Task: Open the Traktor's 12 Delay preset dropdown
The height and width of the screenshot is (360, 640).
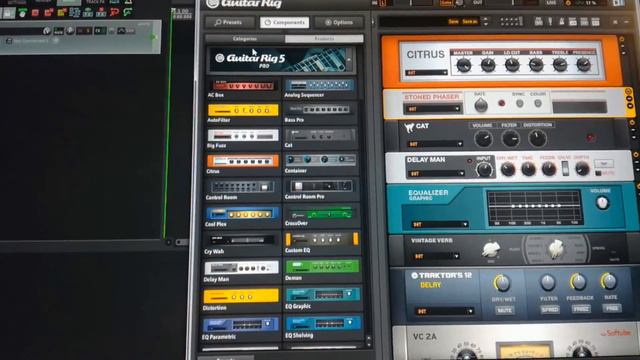Action: point(444,311)
